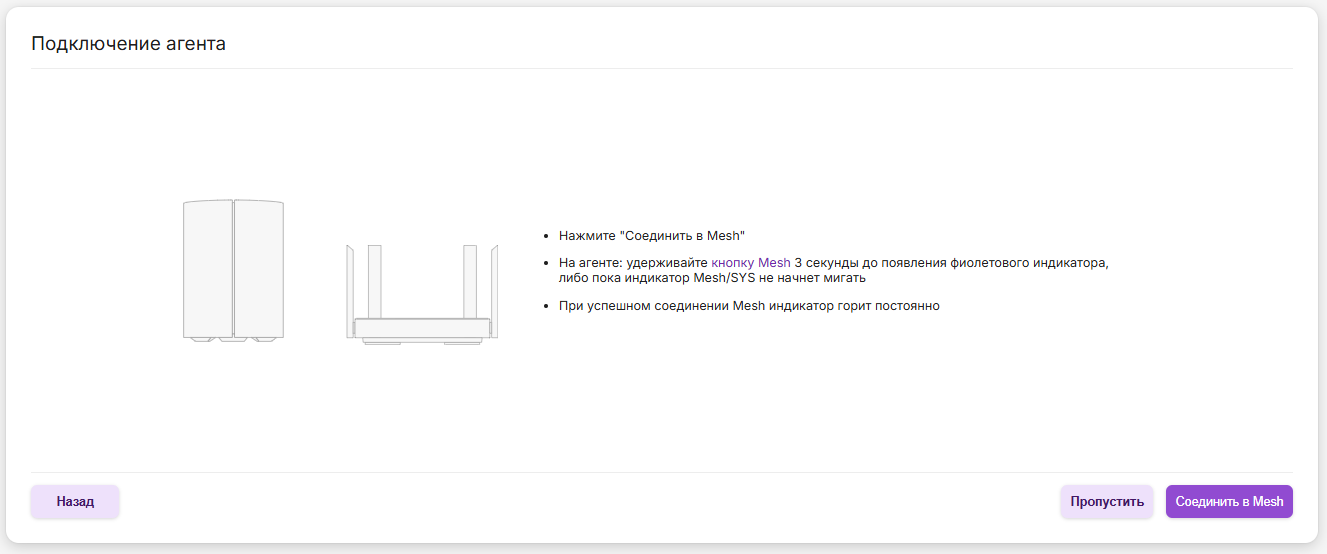Select the router's leftmost outer antenna
1327x554 pixels.
pyautogui.click(x=350, y=290)
